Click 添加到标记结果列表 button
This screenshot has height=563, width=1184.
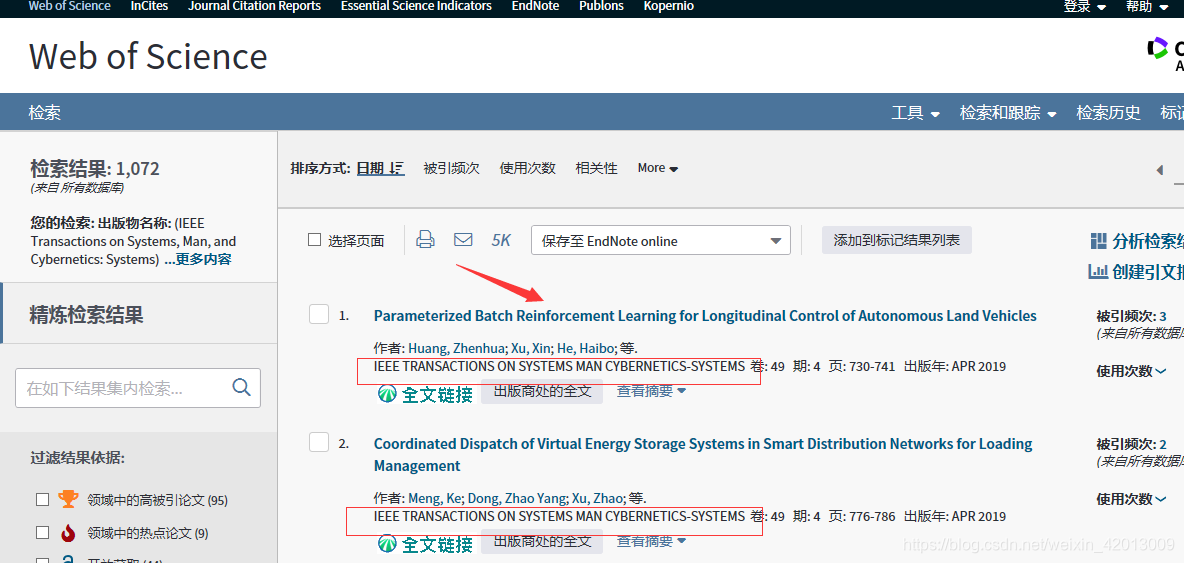(x=897, y=240)
